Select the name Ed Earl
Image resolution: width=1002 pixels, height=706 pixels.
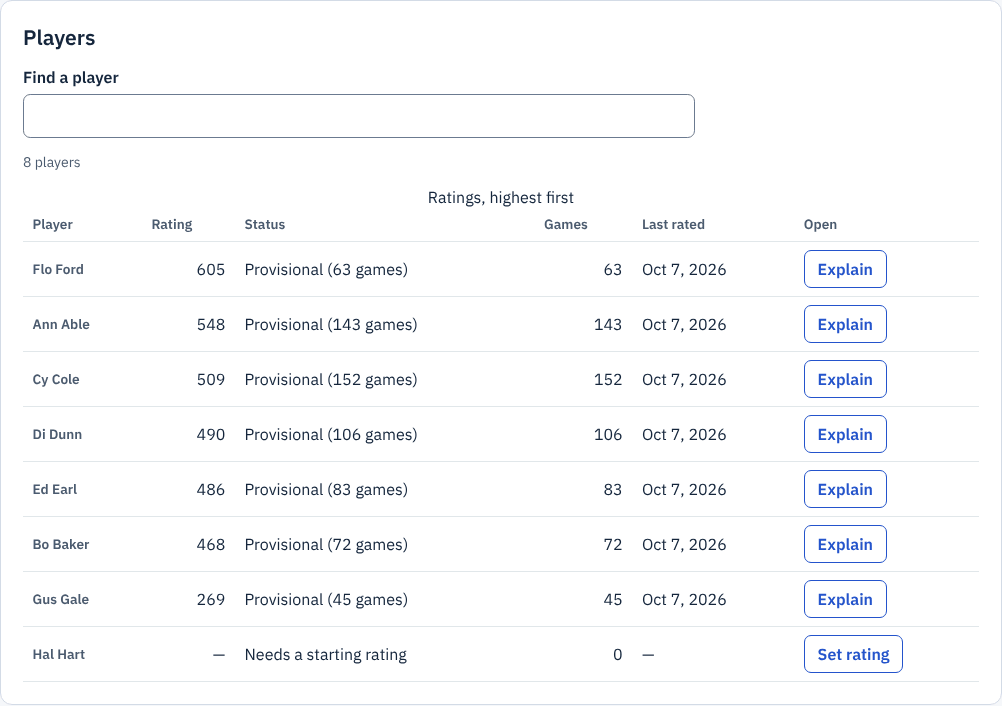55,489
